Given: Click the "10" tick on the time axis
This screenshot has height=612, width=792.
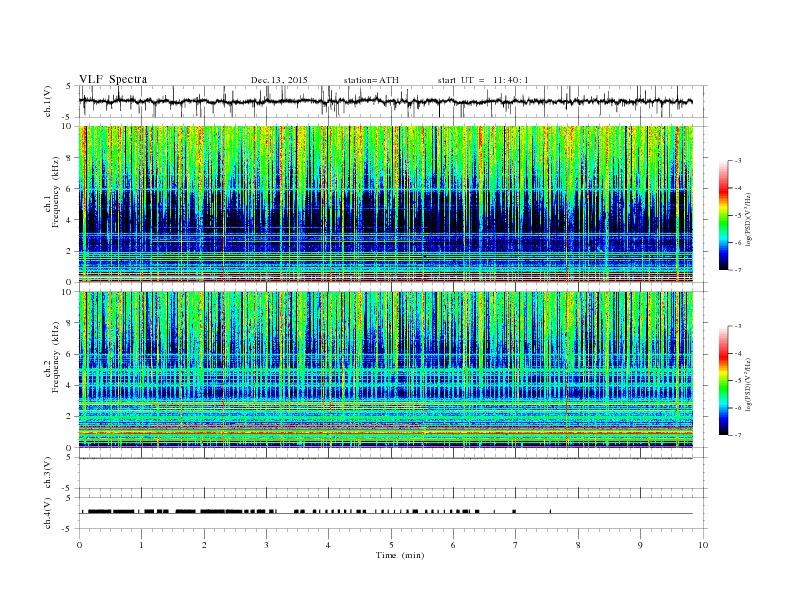Looking at the screenshot, I should click(x=703, y=545).
